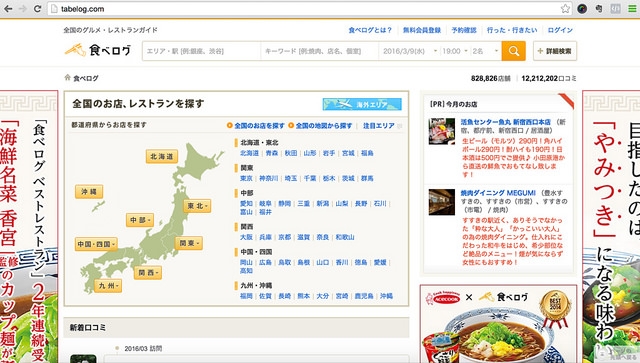Click the 活魚センター魚丸 restaurant thumbnail

(x=442, y=131)
